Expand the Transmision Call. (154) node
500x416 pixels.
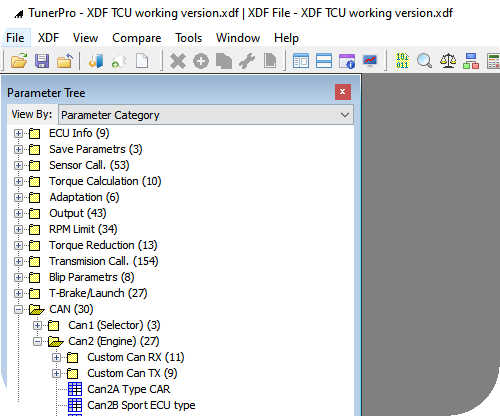18,261
